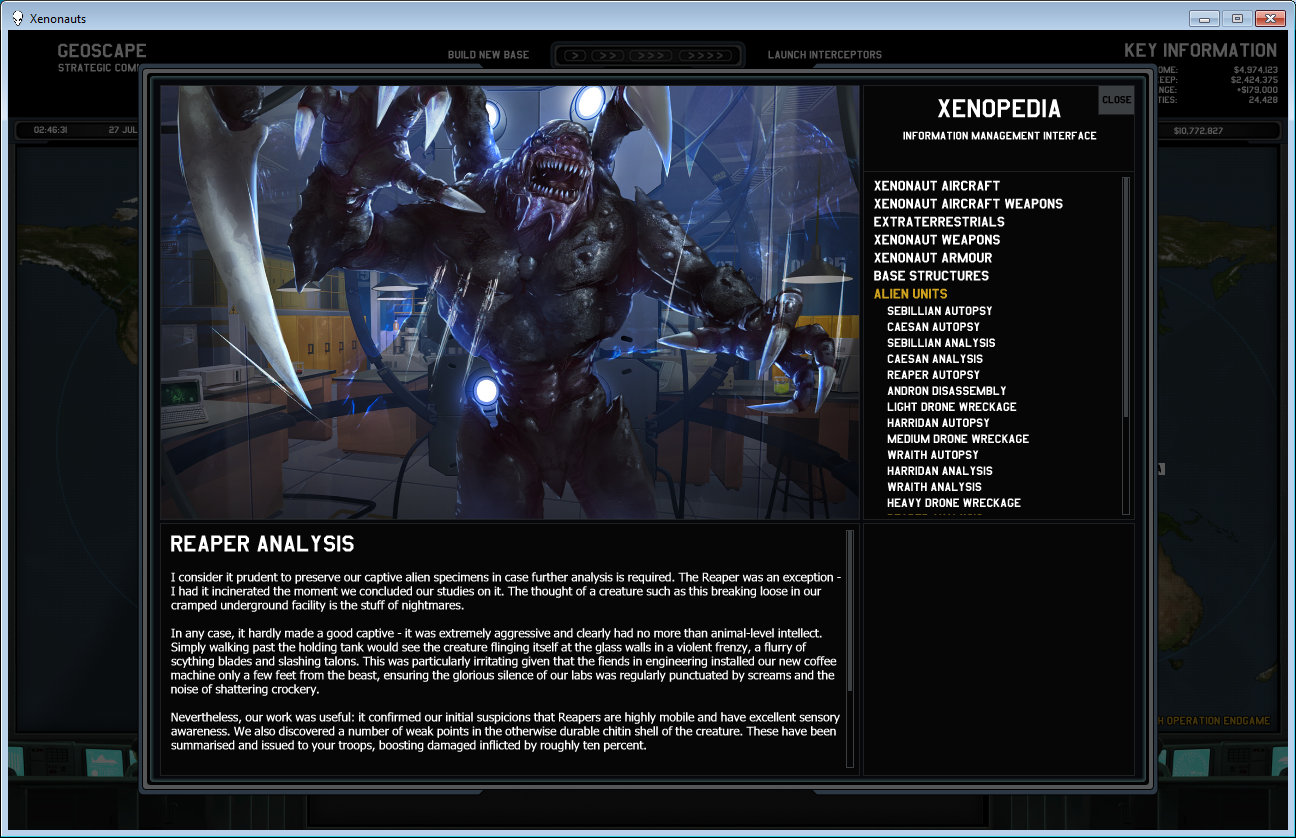Image resolution: width=1296 pixels, height=838 pixels.
Task: Select the Wraith Autopsy entry
Action: (932, 455)
